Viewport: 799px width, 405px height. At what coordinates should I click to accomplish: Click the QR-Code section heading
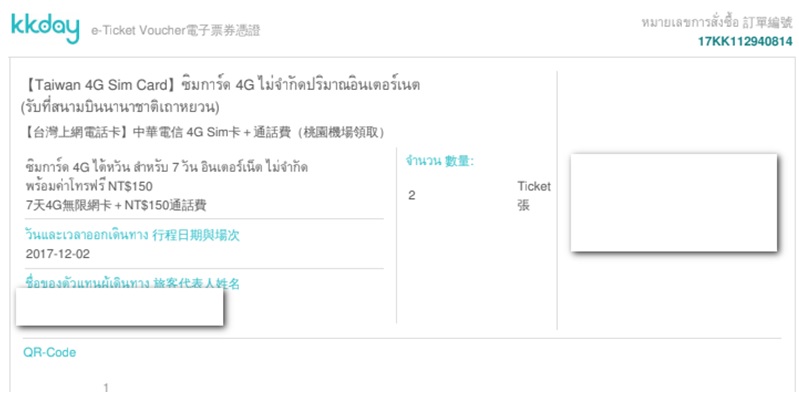click(x=49, y=353)
